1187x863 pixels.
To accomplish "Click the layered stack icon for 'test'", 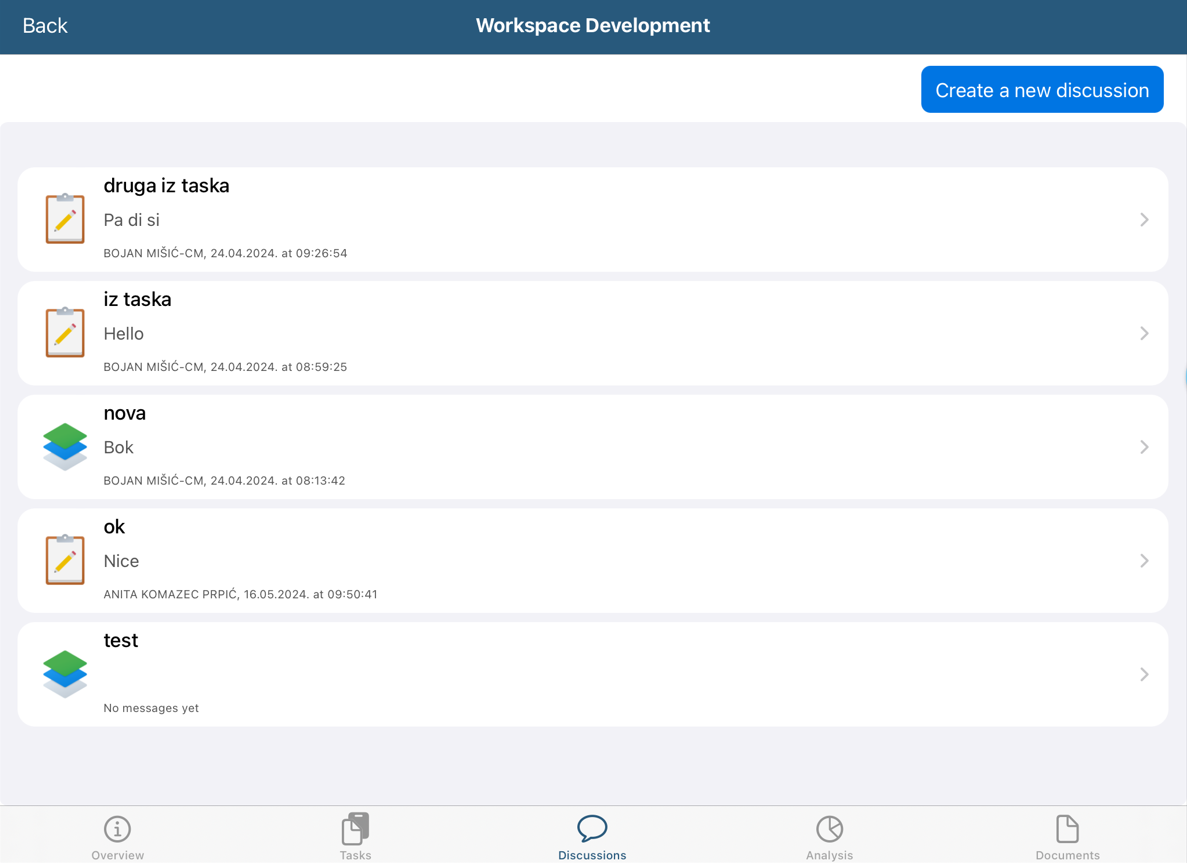I will click(x=65, y=673).
